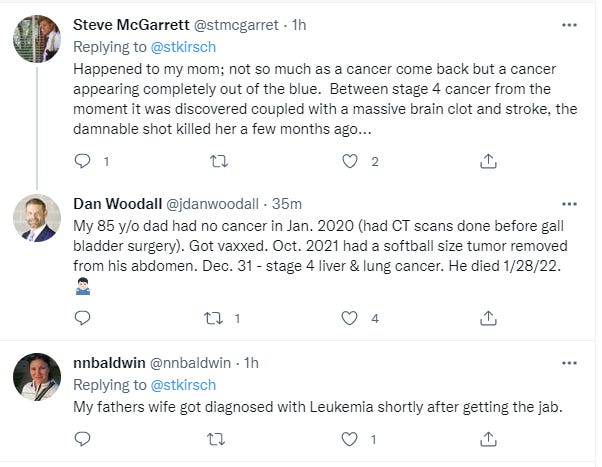Click @stkirsch mention in nnbaldwin's reply
Viewport: 602px width, 467px height.
tap(183, 384)
